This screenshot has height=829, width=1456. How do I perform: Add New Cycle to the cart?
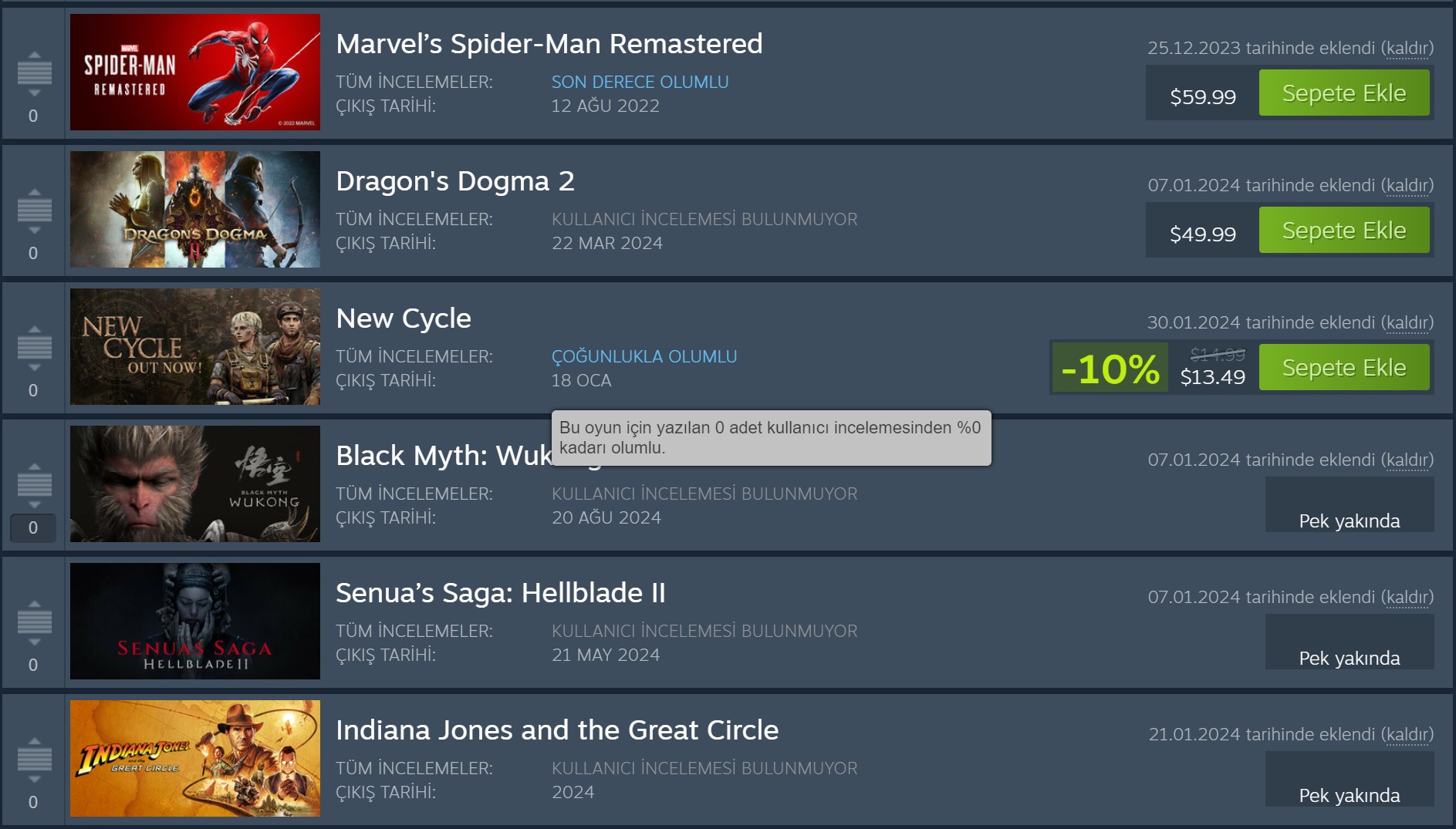[x=1343, y=368]
